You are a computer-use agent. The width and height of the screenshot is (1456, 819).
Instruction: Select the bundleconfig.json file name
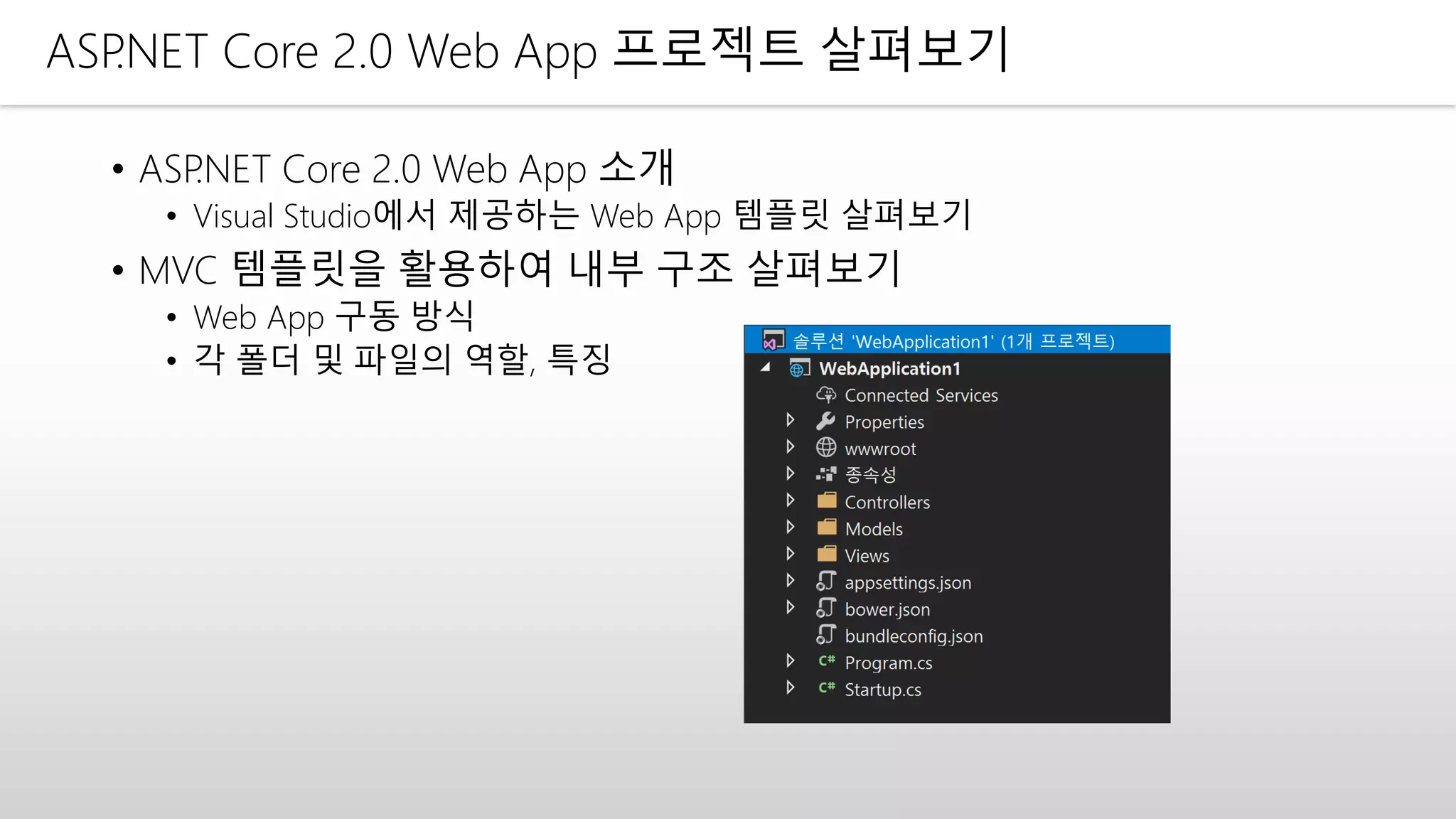click(914, 636)
